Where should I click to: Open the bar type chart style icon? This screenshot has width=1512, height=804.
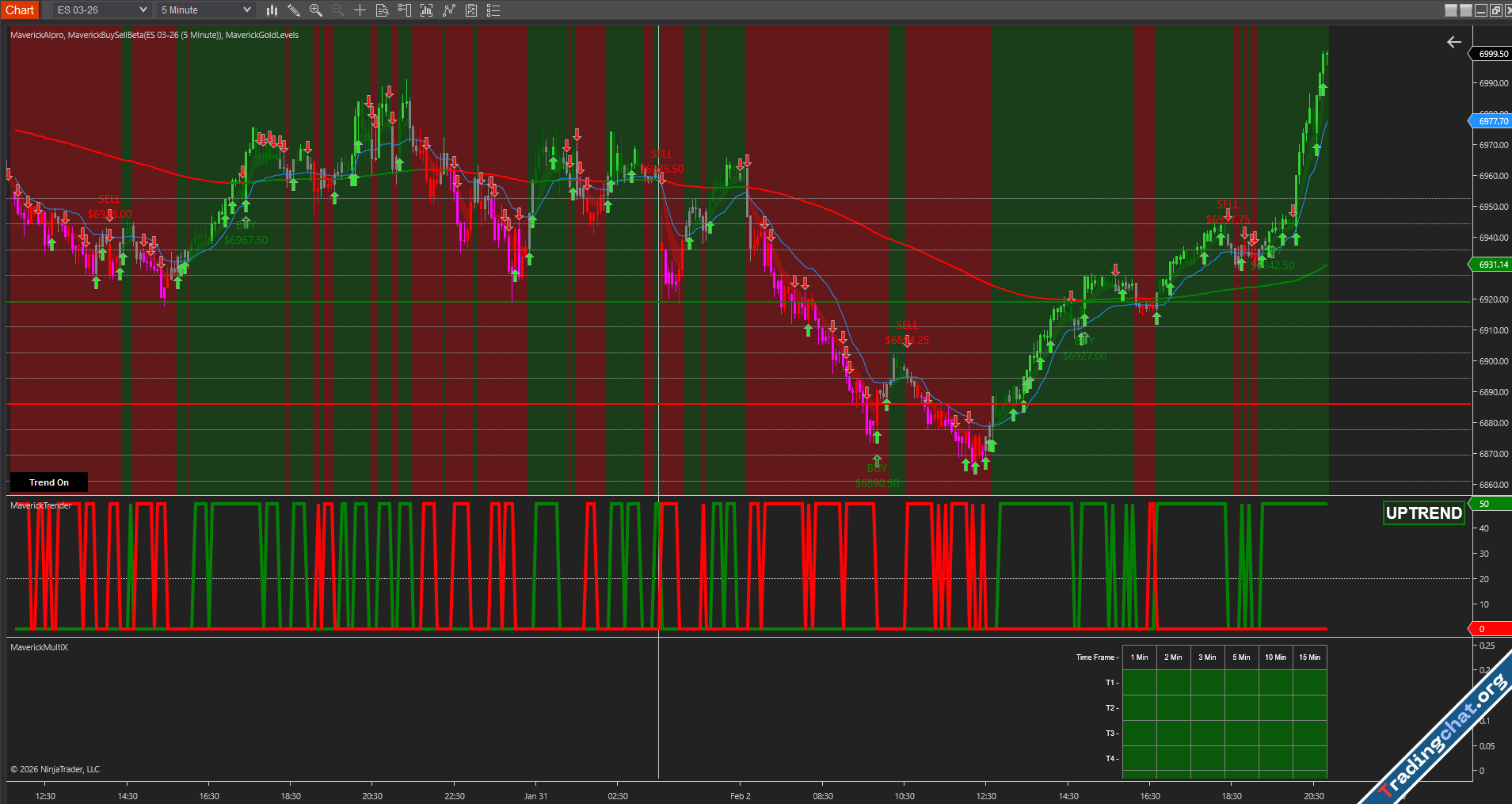click(x=272, y=10)
